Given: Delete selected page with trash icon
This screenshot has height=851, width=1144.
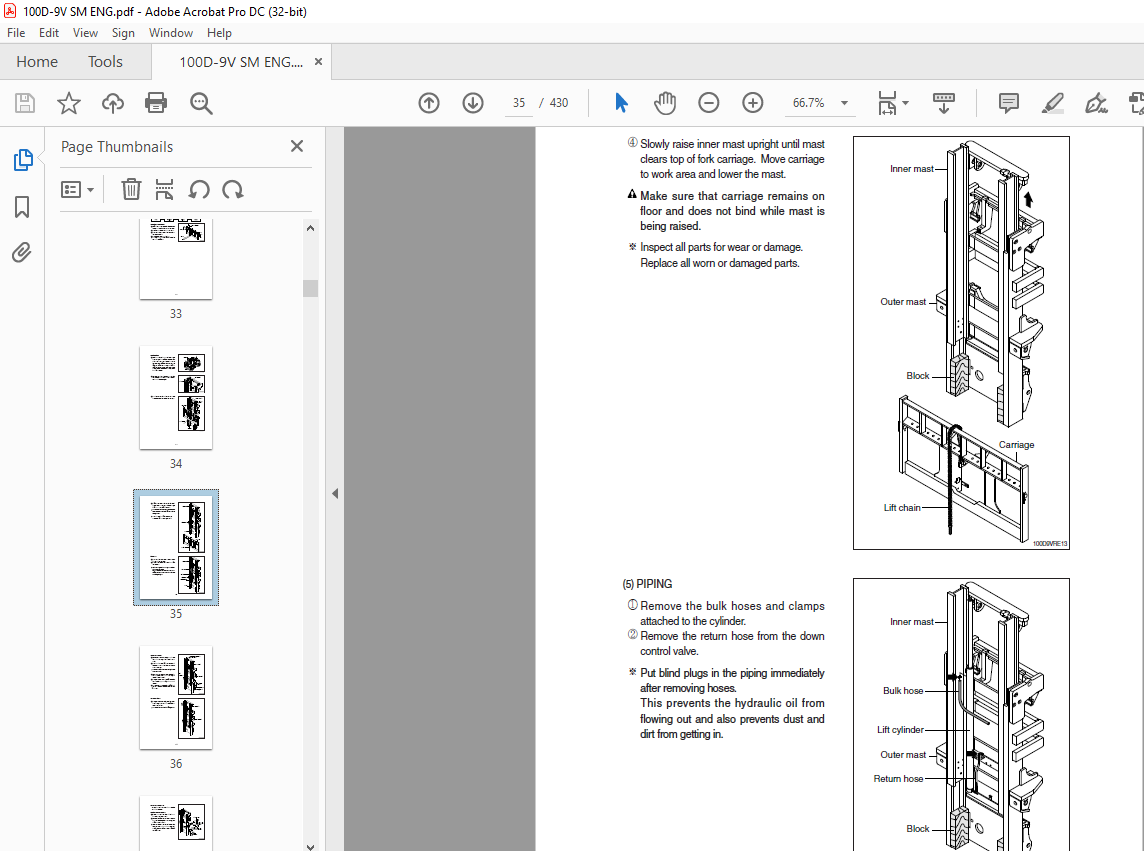Looking at the screenshot, I should pyautogui.click(x=131, y=190).
